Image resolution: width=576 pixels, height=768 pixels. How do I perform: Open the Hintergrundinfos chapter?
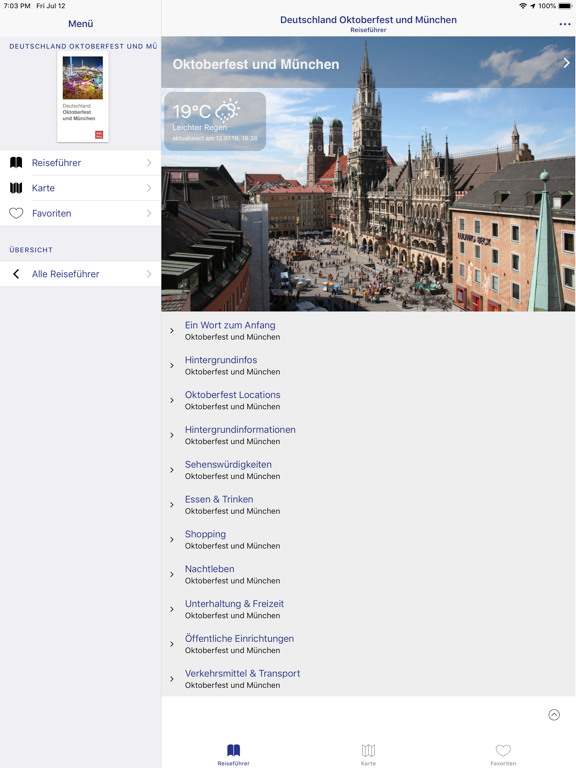368,365
